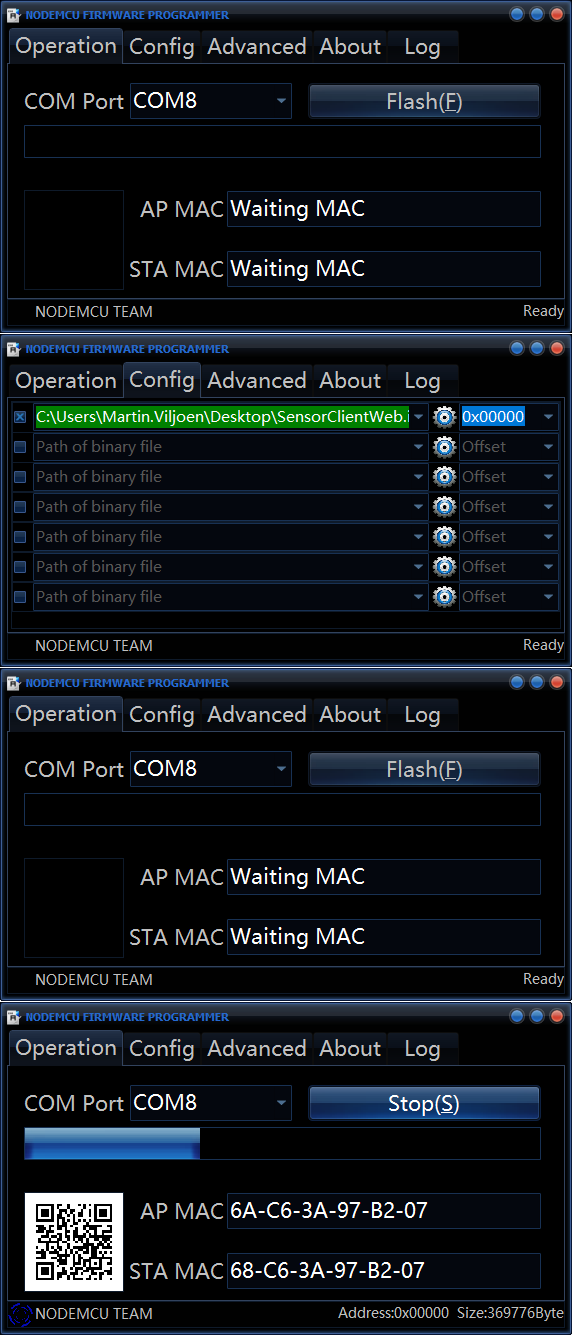
Task: Click 'NODEMCU TEAM' label in Config window
Action: (94, 646)
